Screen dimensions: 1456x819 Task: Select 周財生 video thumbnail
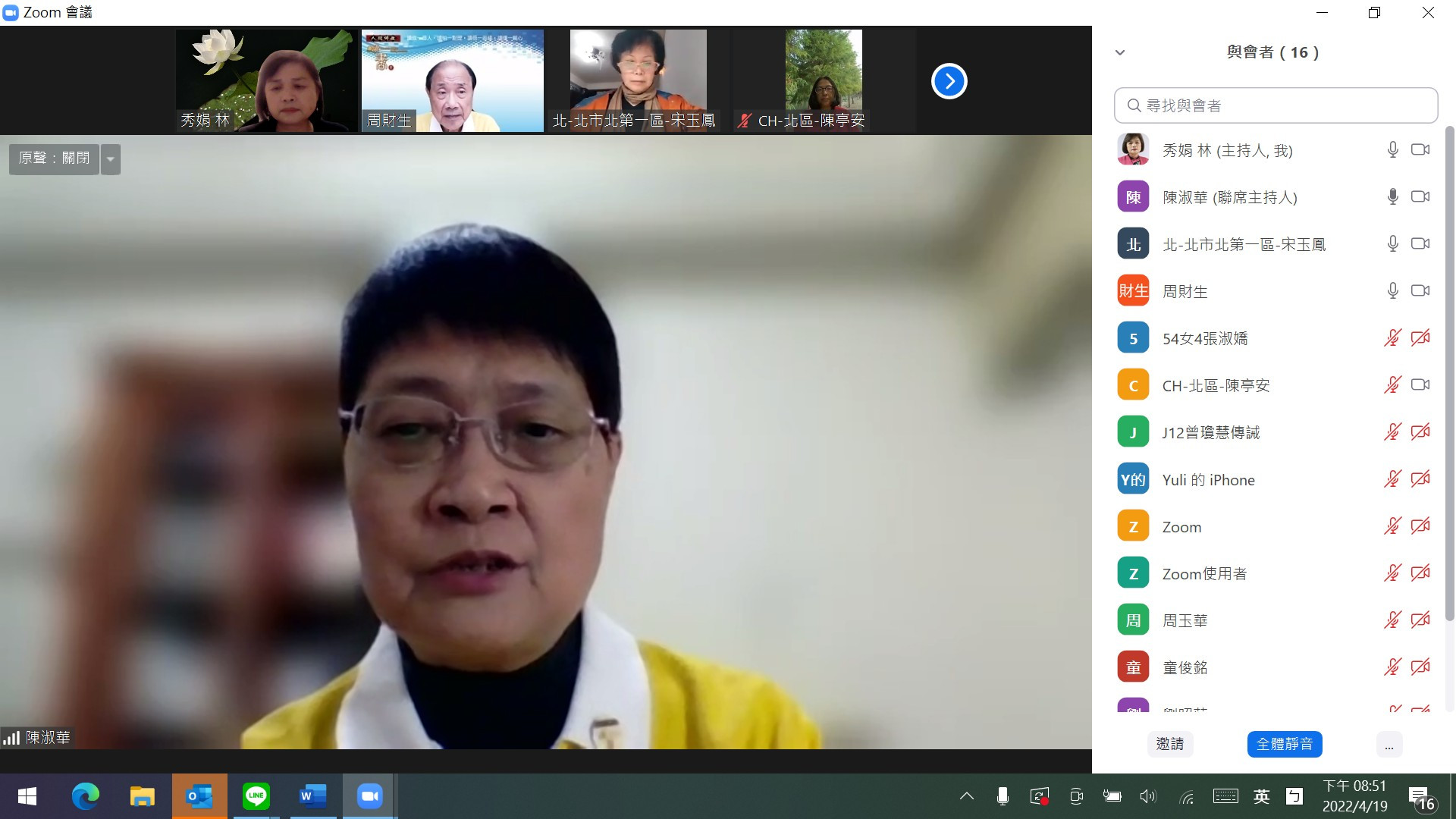[x=452, y=81]
